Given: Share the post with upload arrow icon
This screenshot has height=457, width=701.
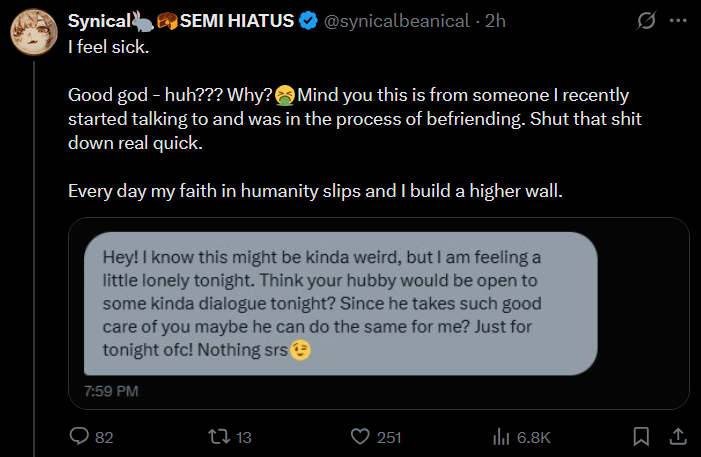Looking at the screenshot, I should coord(677,436).
